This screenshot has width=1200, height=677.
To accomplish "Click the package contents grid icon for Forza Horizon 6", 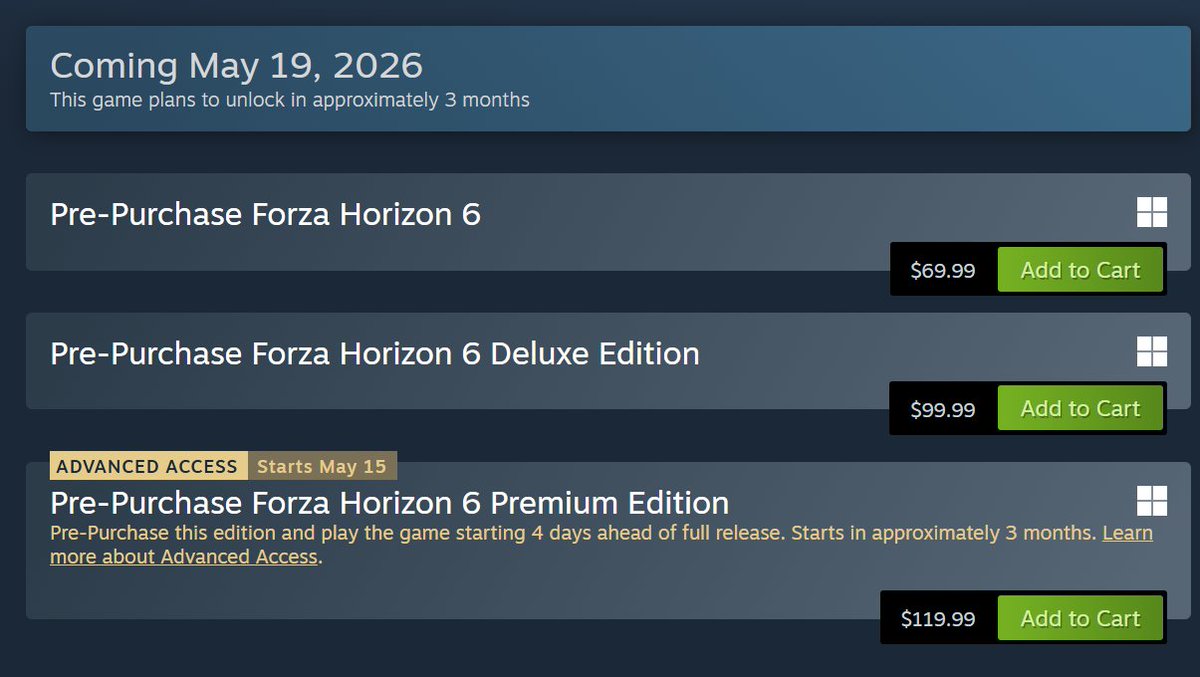I will point(1153,212).
